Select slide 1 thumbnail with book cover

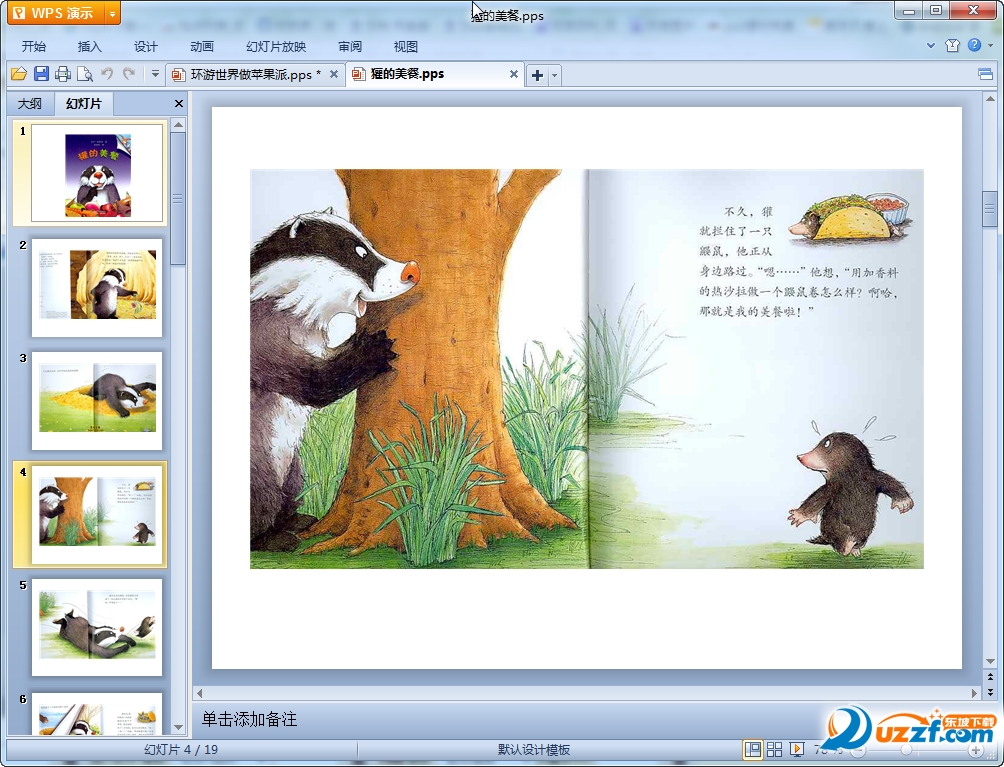(x=97, y=173)
